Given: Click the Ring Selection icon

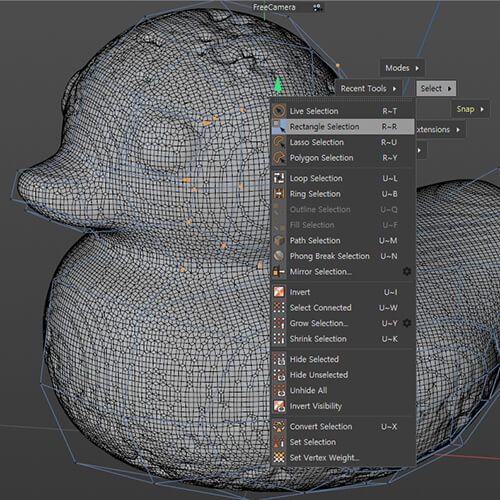Looking at the screenshot, I should [x=279, y=194].
